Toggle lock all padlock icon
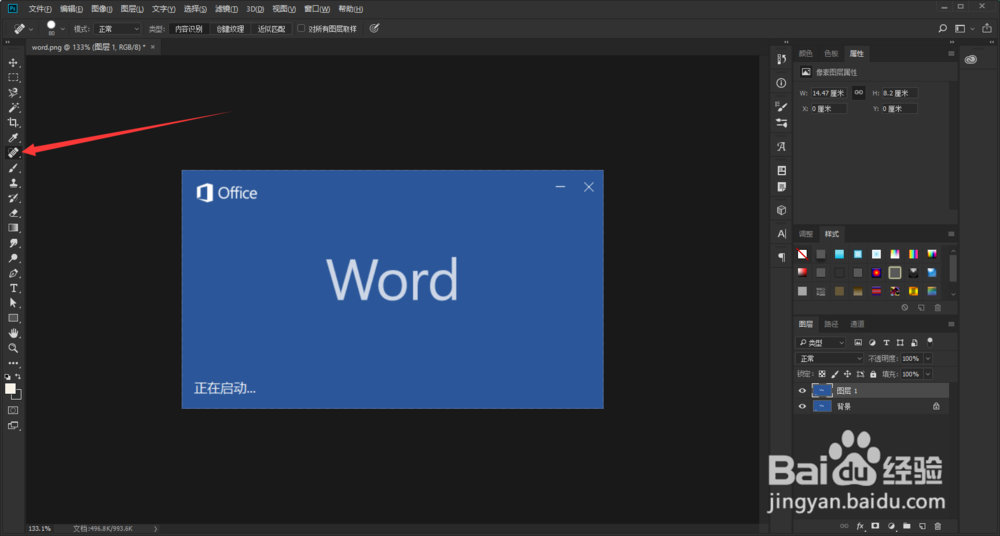Image resolution: width=1000 pixels, height=536 pixels. pos(873,374)
